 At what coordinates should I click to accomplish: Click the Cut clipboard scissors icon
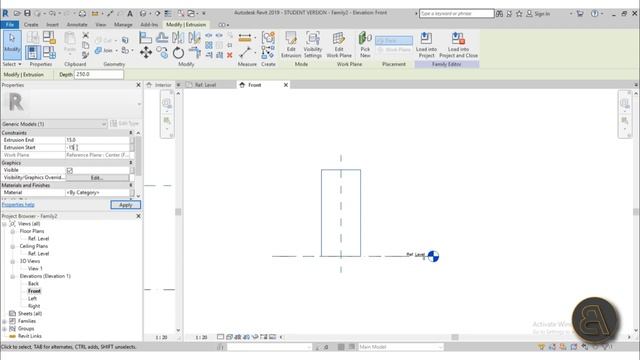(85, 36)
